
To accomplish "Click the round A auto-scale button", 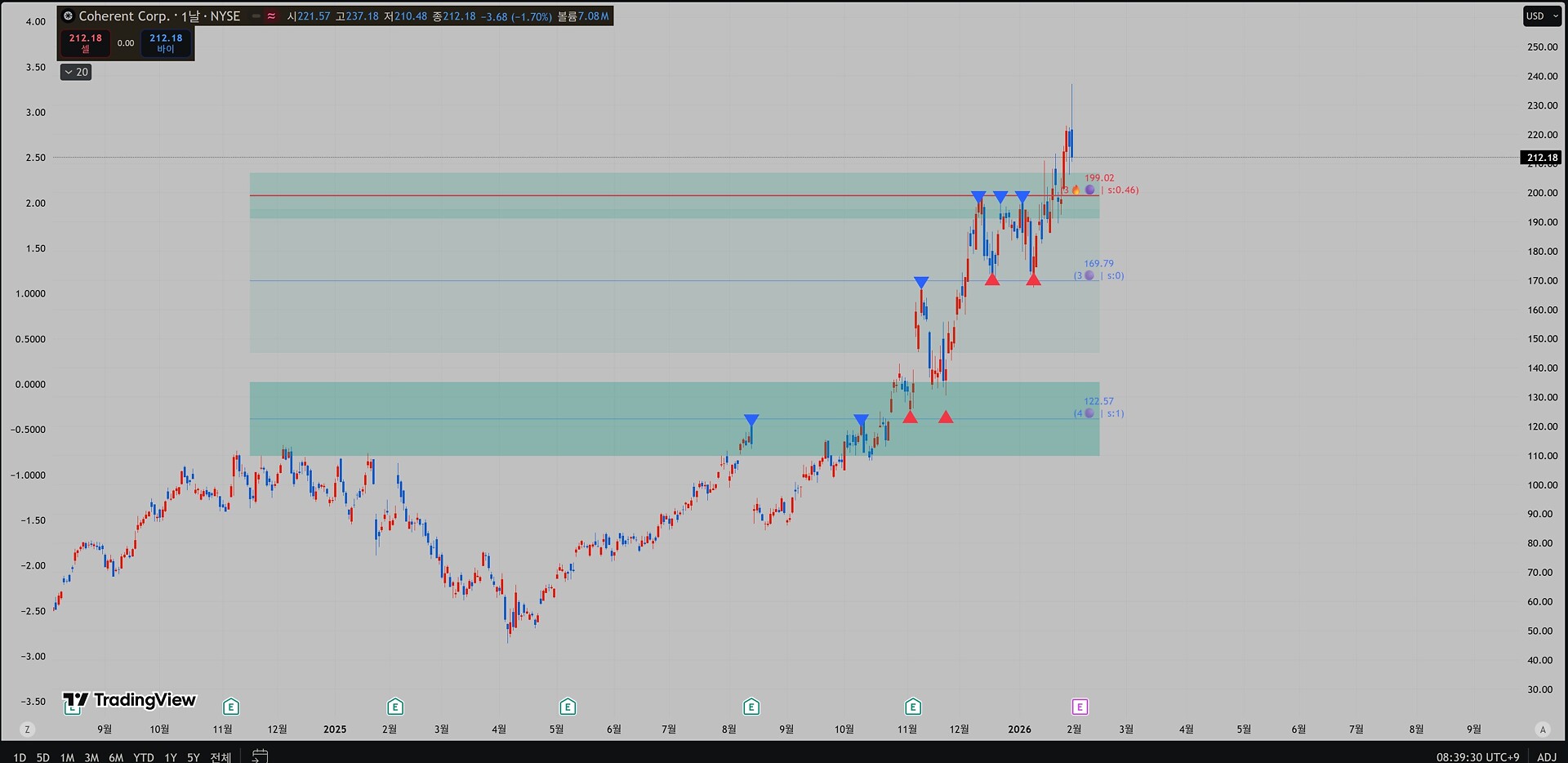I will [x=1543, y=730].
